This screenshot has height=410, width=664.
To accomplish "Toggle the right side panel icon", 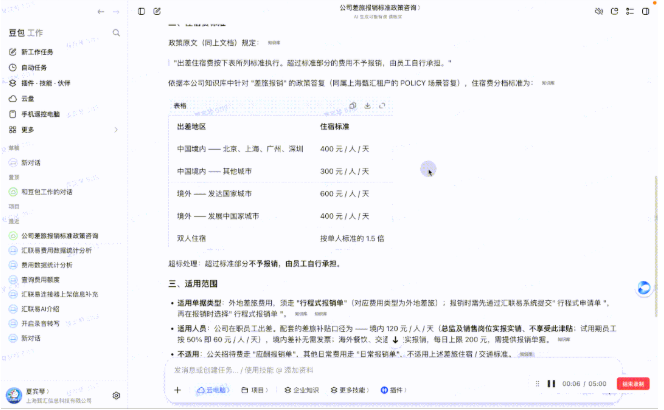I will click(646, 11).
